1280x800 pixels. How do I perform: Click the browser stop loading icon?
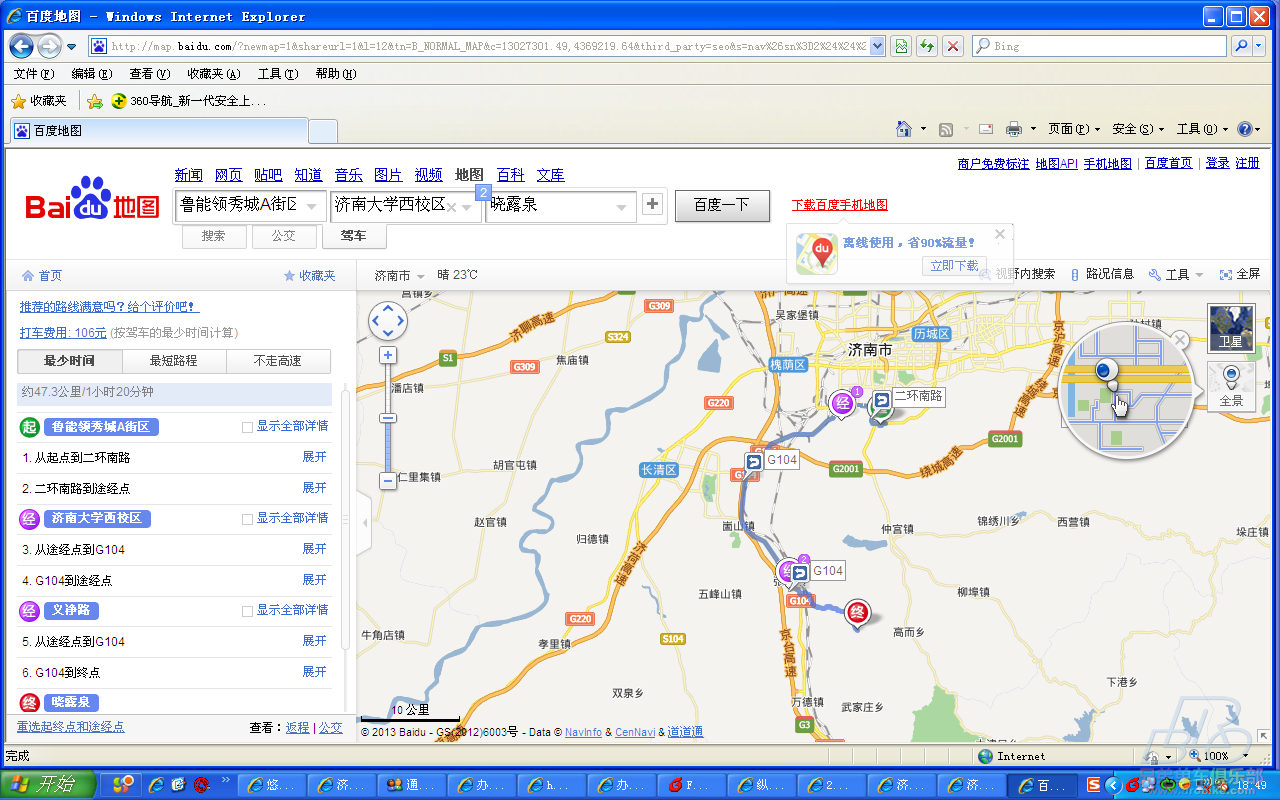point(953,46)
